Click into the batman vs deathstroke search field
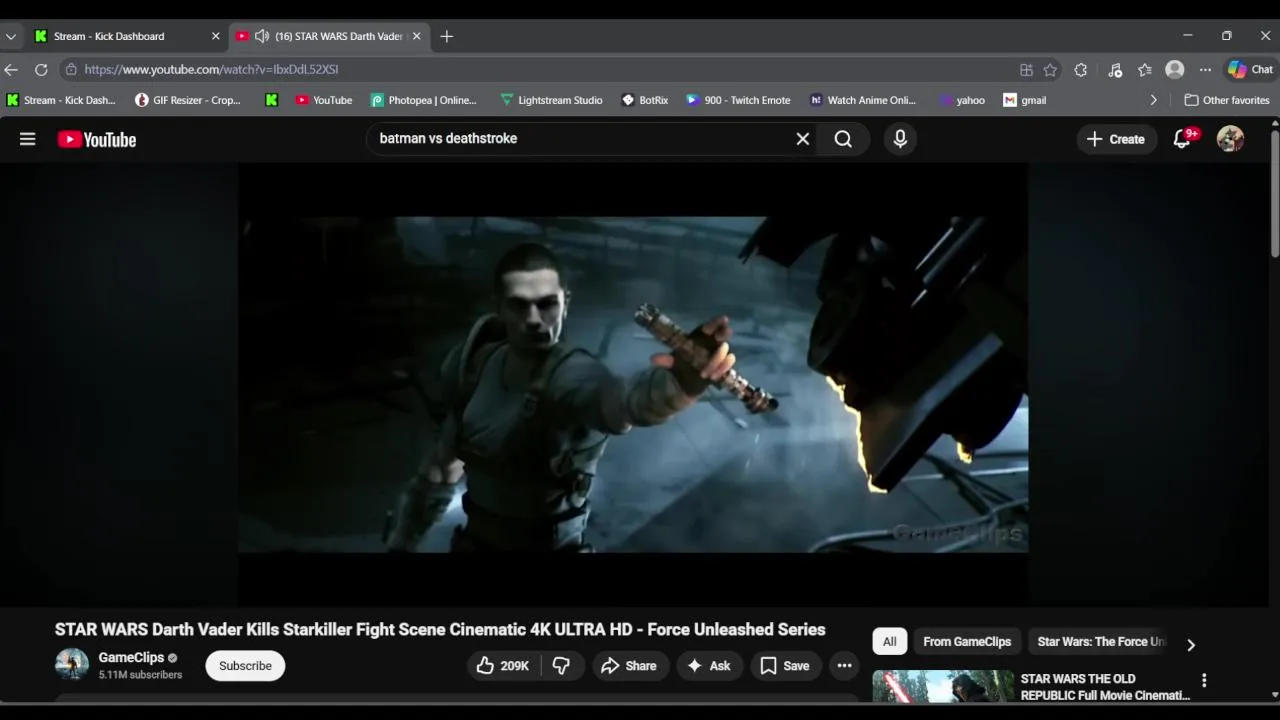The height and width of the screenshot is (720, 1280). 580,139
